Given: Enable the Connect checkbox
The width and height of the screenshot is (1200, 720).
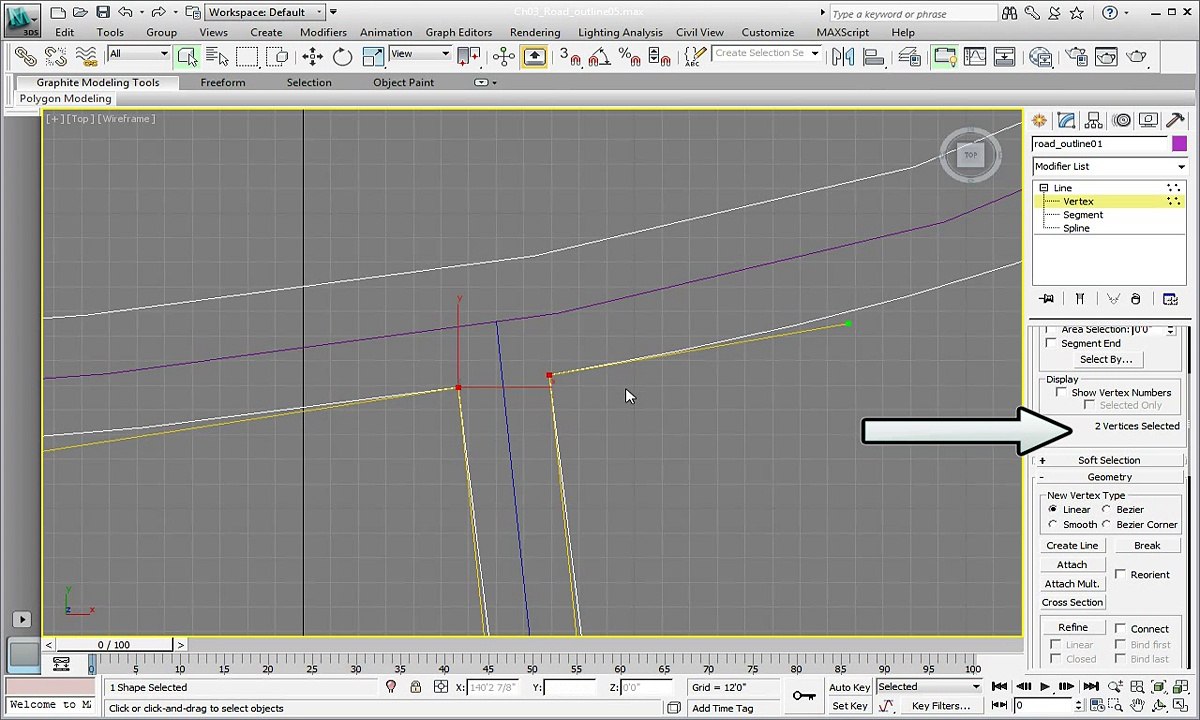Looking at the screenshot, I should (x=1120, y=629).
